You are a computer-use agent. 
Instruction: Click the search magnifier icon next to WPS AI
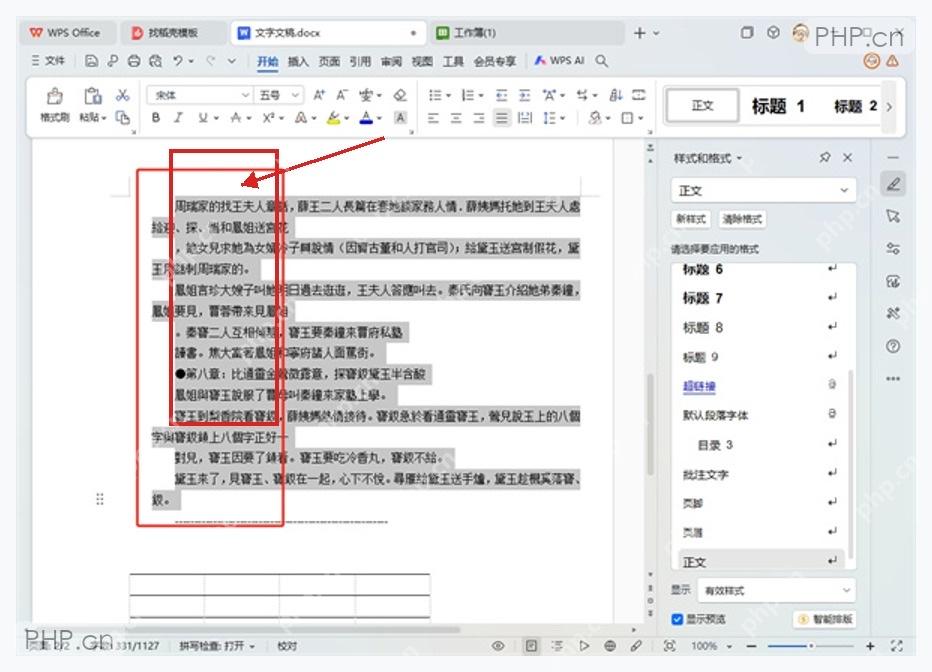602,61
